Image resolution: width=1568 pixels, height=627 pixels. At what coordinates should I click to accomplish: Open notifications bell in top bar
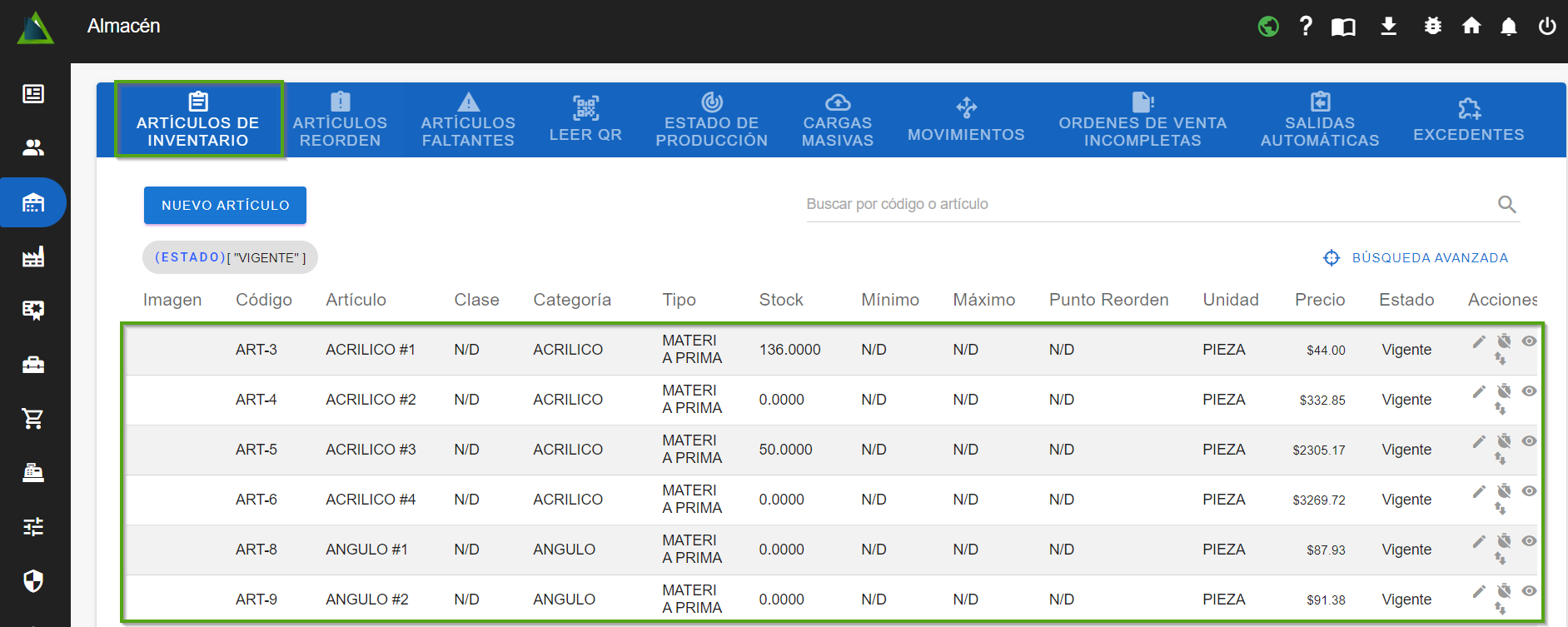1508,27
